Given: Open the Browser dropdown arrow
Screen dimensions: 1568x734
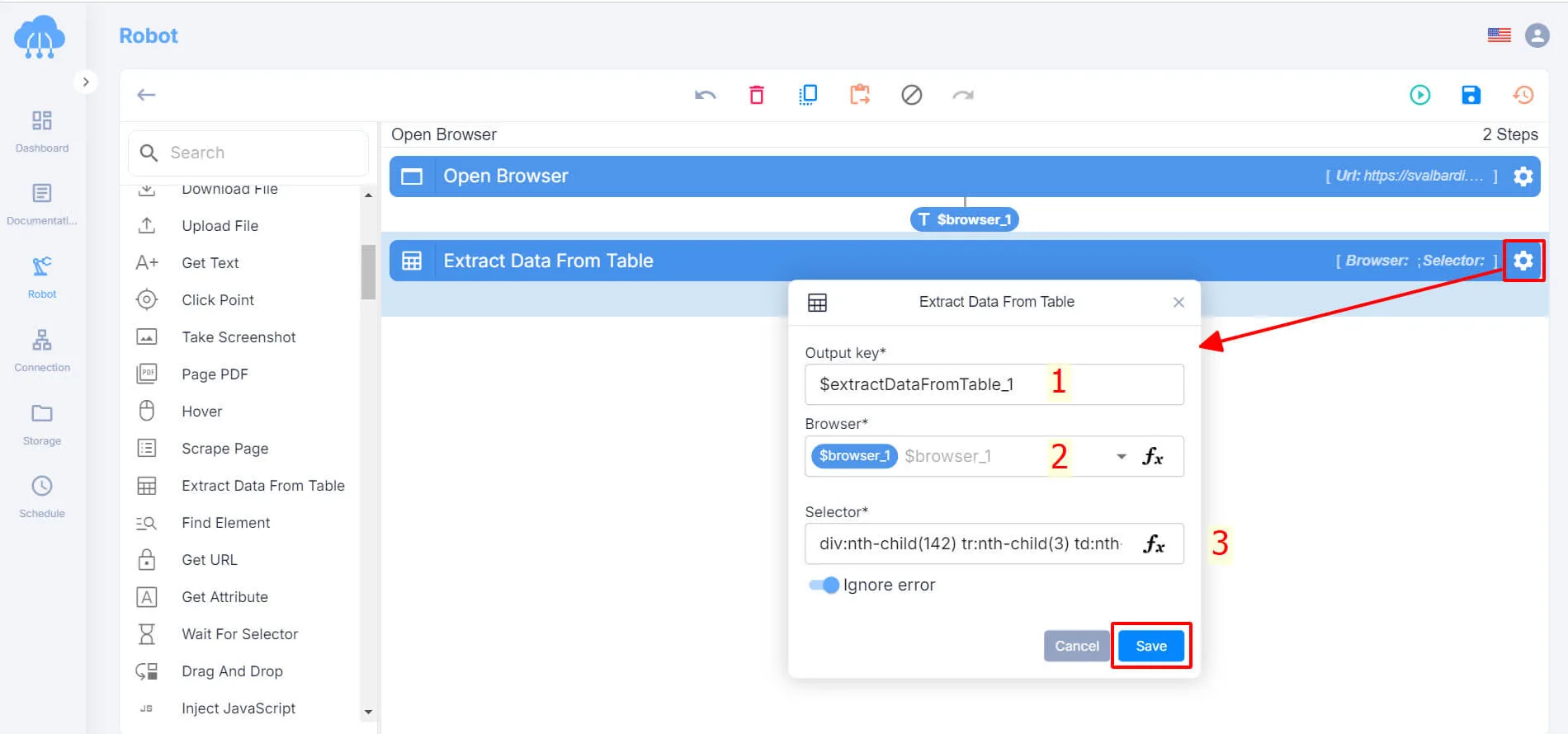Looking at the screenshot, I should tap(1121, 456).
